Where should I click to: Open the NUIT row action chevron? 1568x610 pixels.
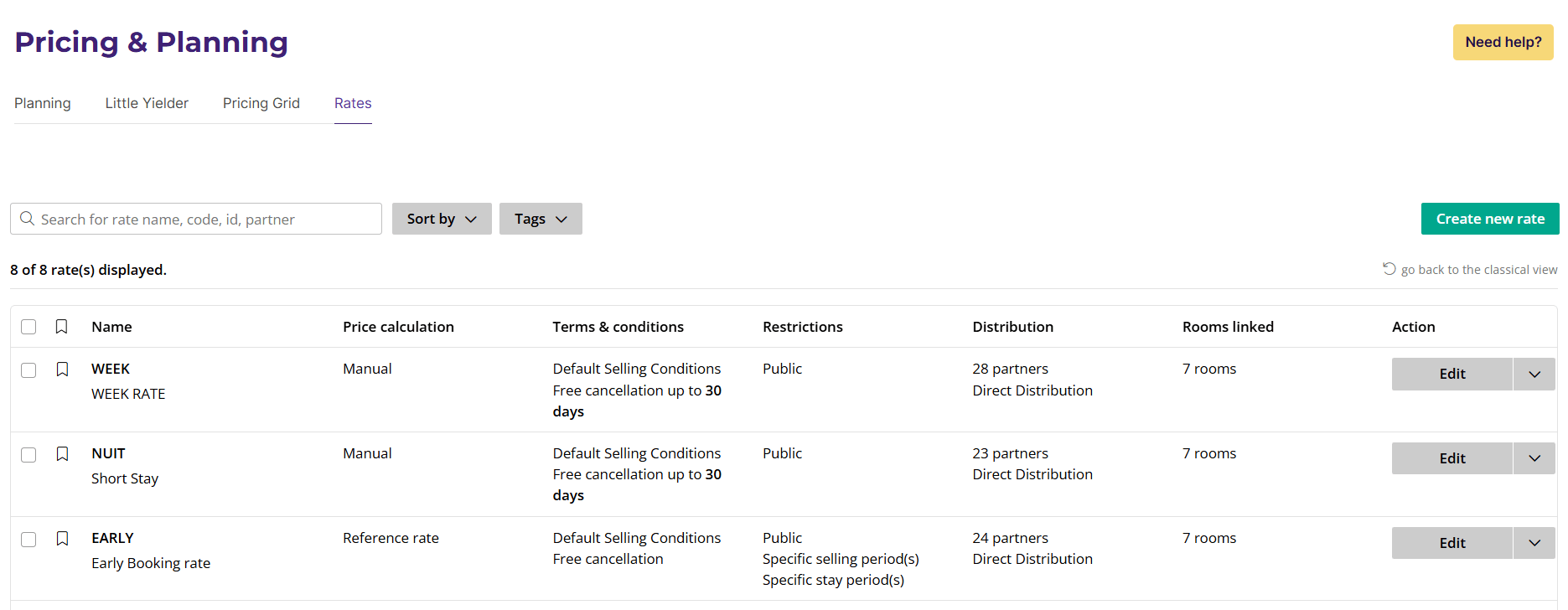pyautogui.click(x=1534, y=458)
